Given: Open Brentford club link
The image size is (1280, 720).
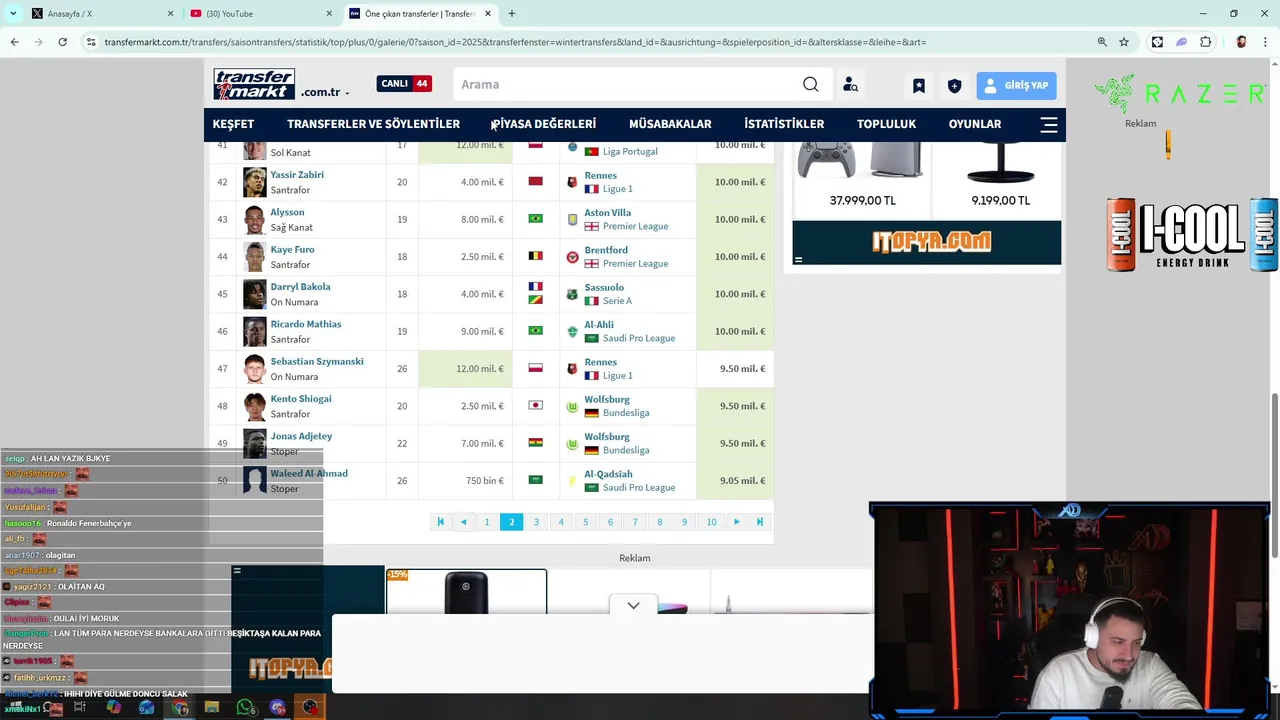Looking at the screenshot, I should [x=606, y=250].
